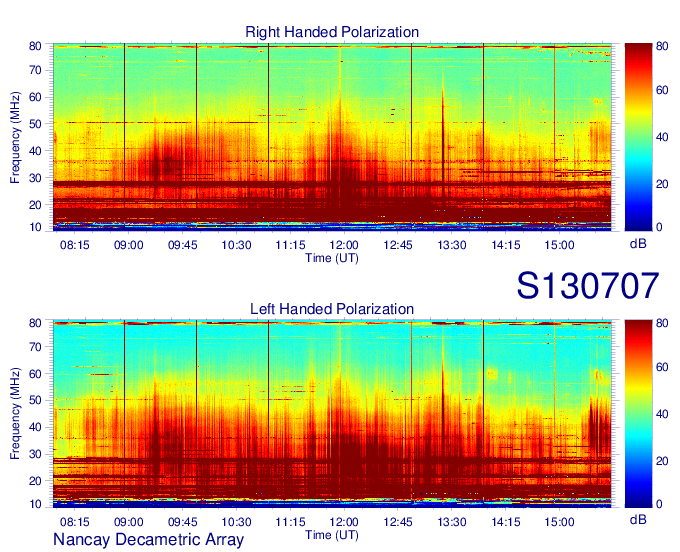680x552 pixels.
Task: Click "Time (UT)" label under Left Handed plot
Action: click(332, 535)
